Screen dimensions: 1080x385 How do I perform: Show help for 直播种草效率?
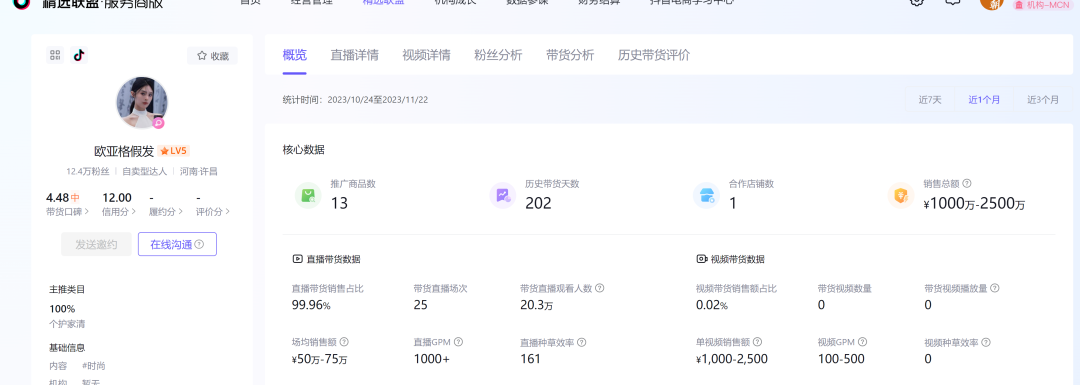(581, 342)
